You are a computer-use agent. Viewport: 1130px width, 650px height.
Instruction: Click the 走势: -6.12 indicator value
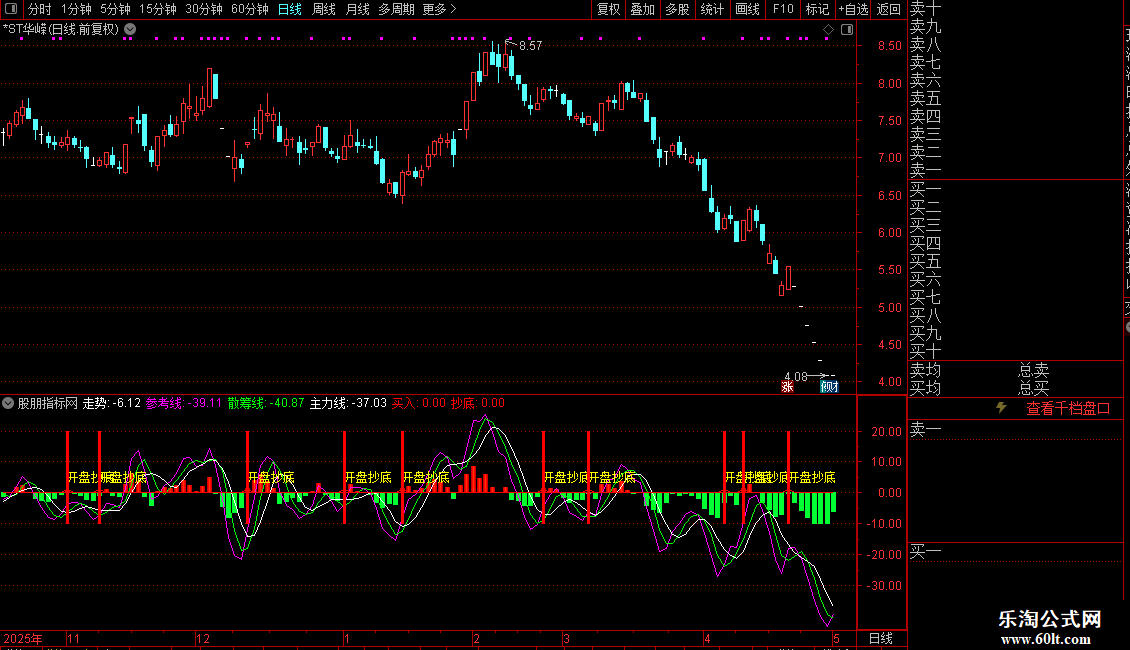click(112, 403)
